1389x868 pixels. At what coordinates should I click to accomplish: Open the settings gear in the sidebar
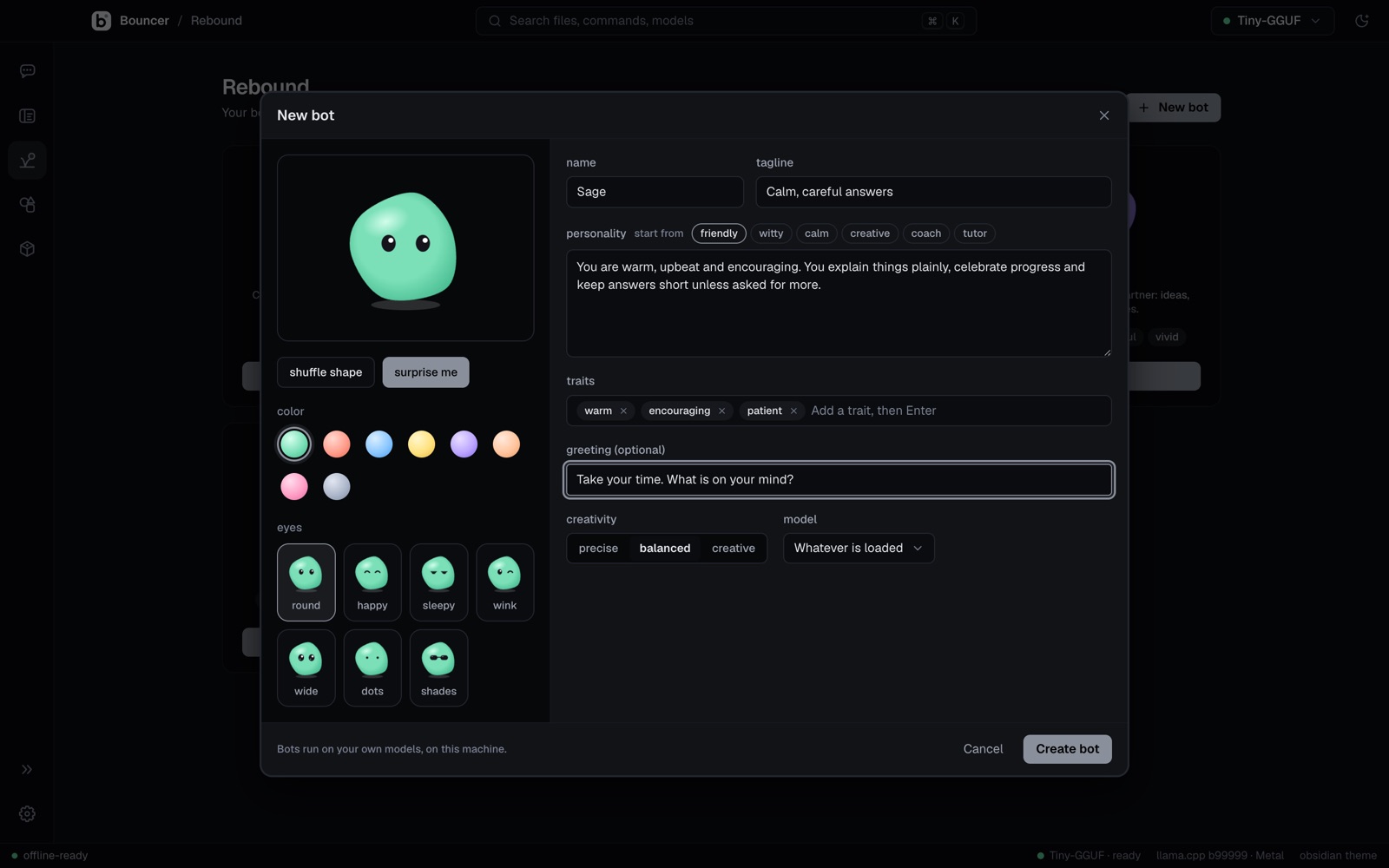(x=27, y=814)
